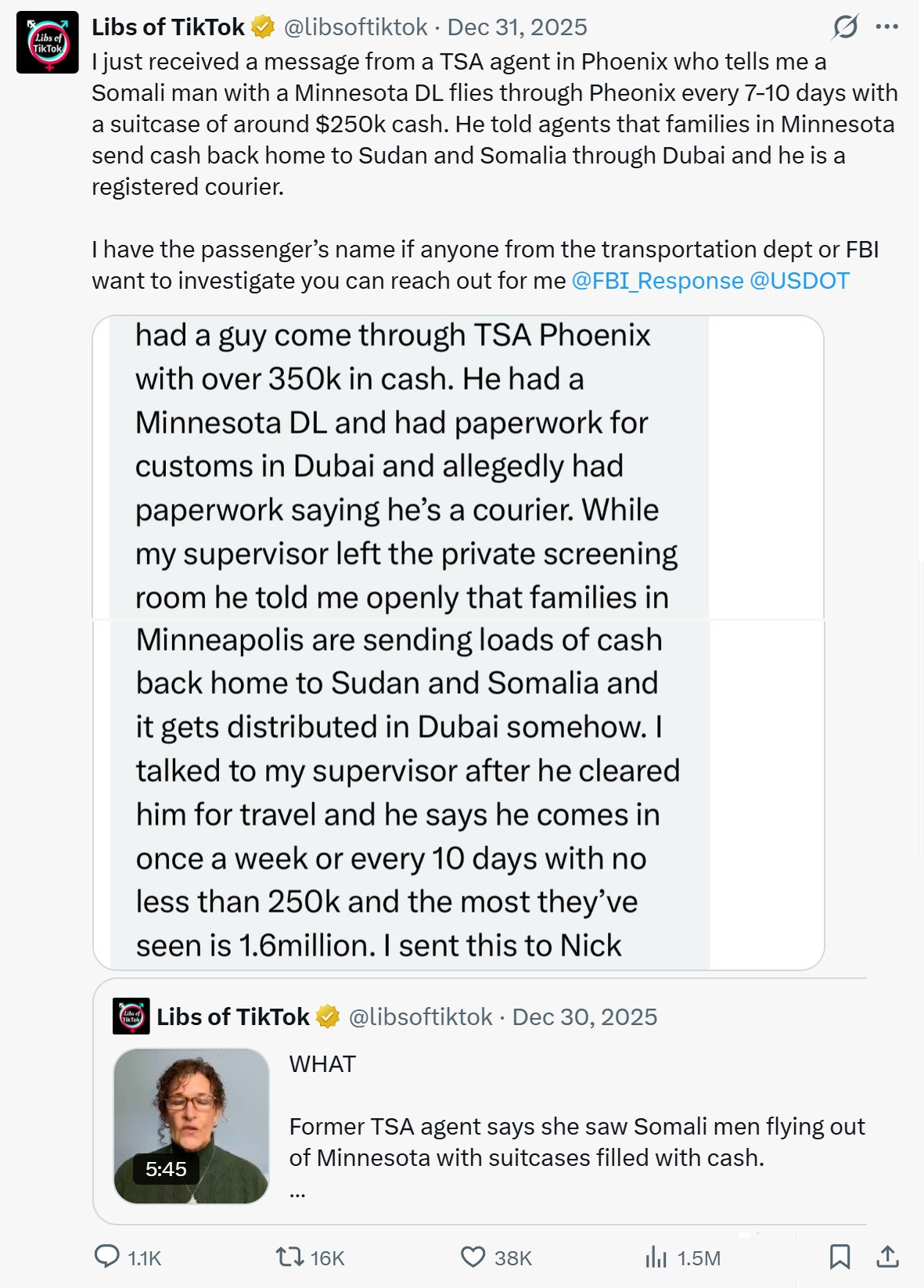
Task: Open the three-dot more options menu
Action: point(887,27)
